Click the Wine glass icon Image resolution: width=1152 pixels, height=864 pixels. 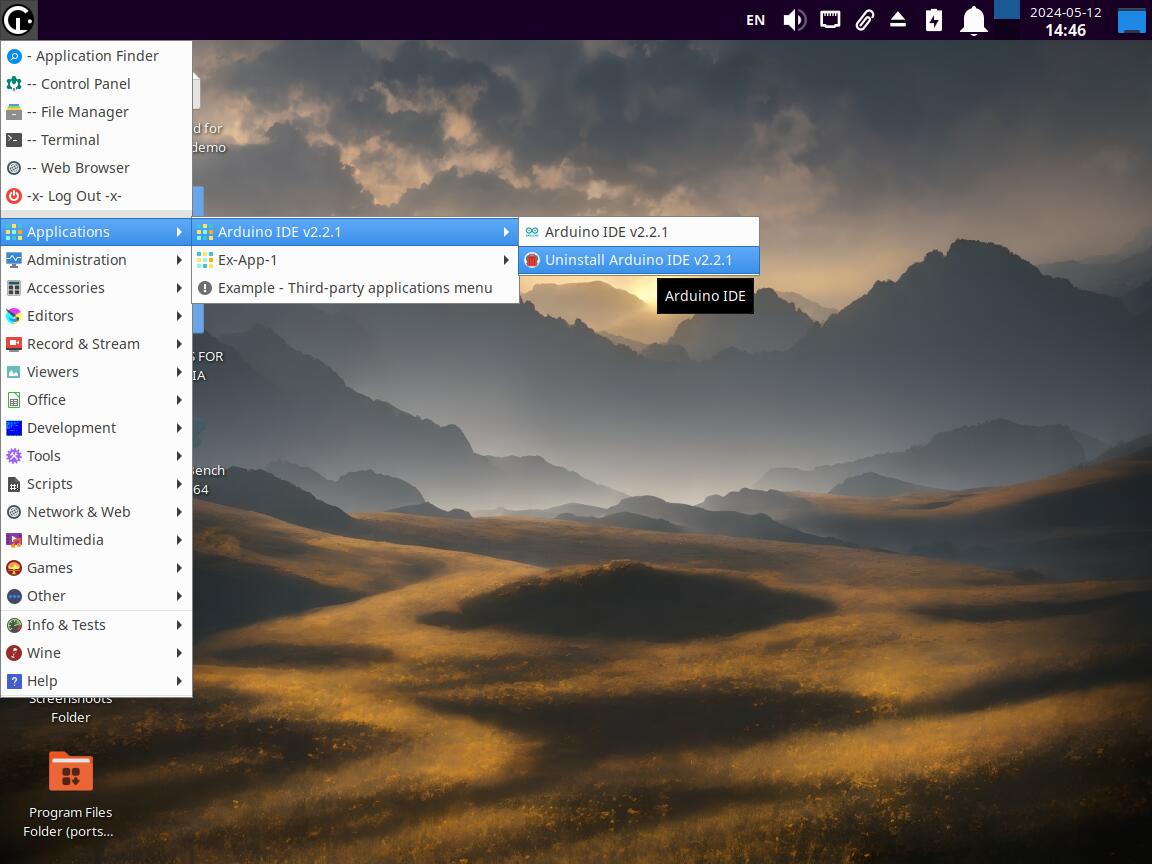coord(14,652)
